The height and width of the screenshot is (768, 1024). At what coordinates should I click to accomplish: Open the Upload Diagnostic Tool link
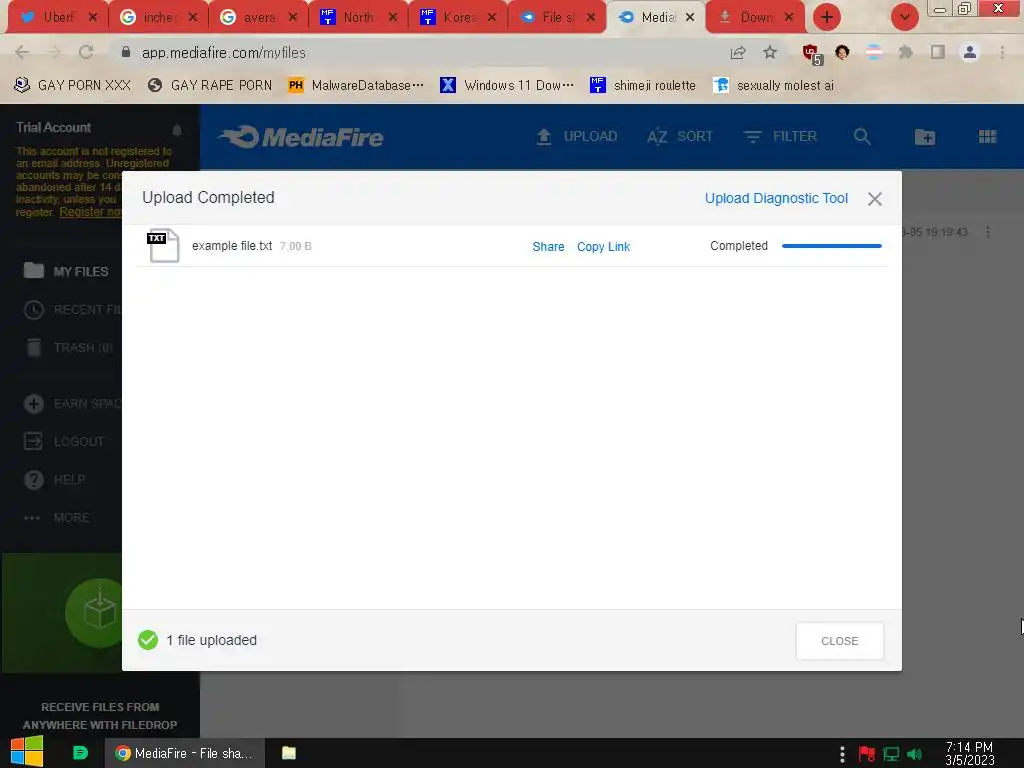776,199
